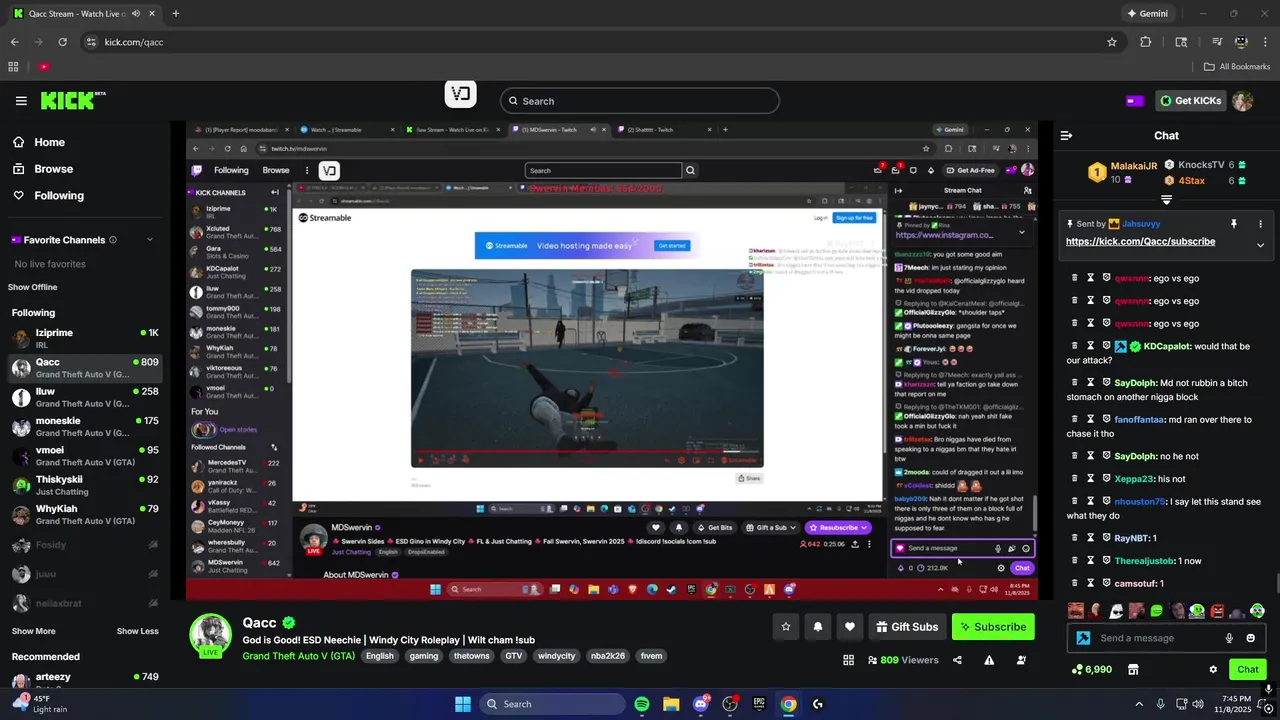
Task: Report the stream via warning icon
Action: coord(989,660)
